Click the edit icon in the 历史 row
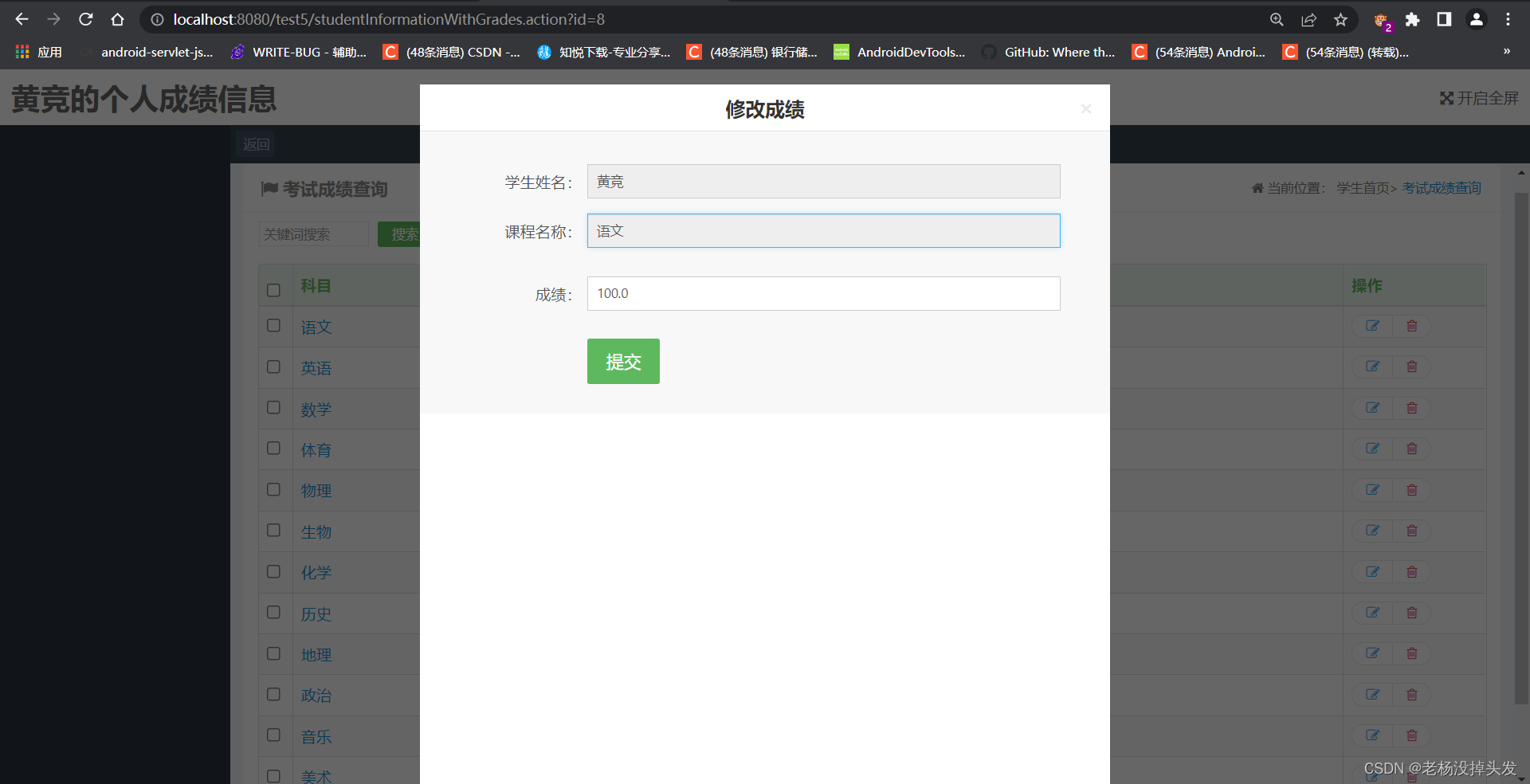1530x784 pixels. [1372, 613]
